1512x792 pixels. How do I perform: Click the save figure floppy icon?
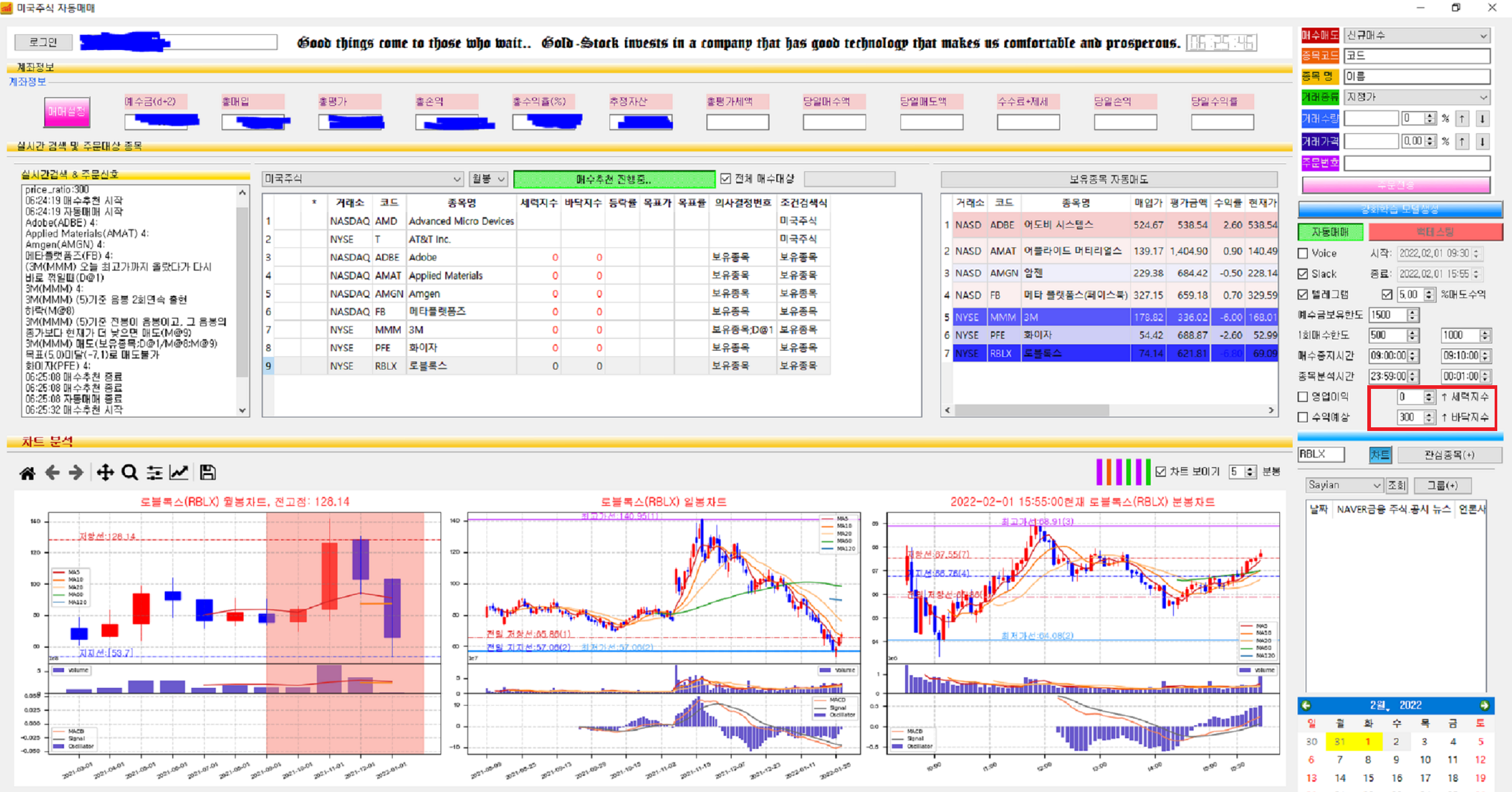pos(208,473)
